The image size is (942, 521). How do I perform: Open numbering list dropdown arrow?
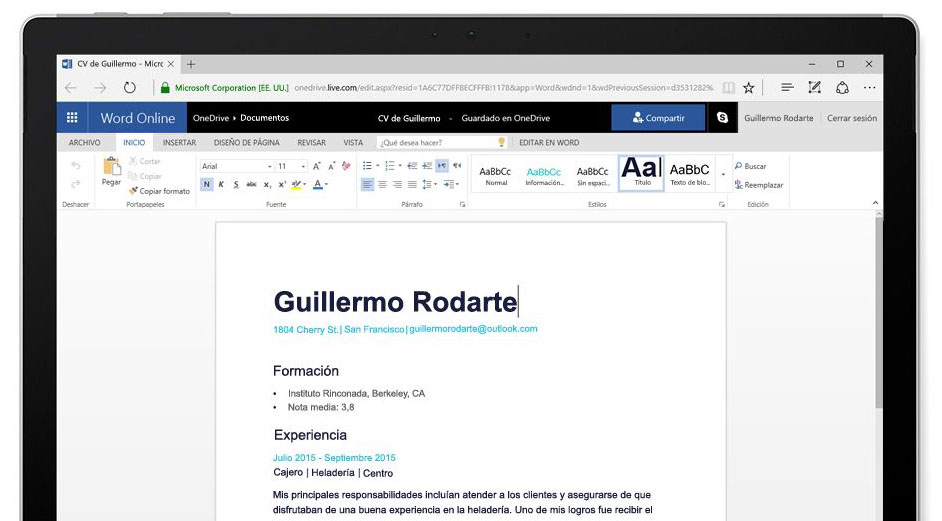tap(400, 166)
